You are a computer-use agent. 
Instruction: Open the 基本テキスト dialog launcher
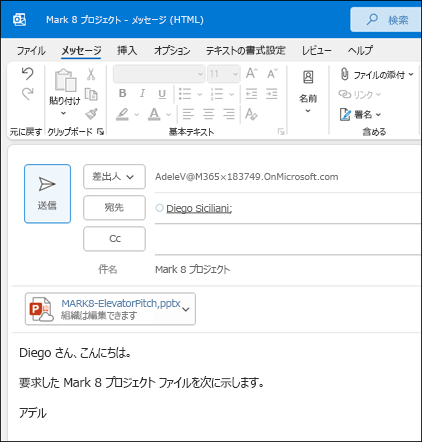(x=281, y=132)
